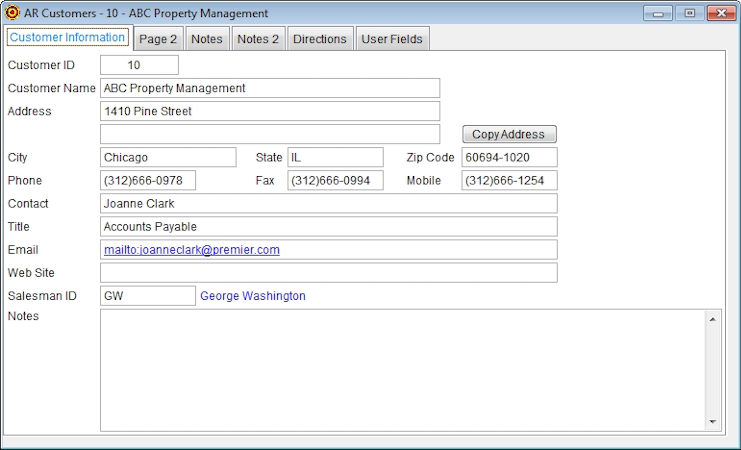Viewport: 741px width, 450px height.
Task: Click the Customer Name field
Action: 270,88
